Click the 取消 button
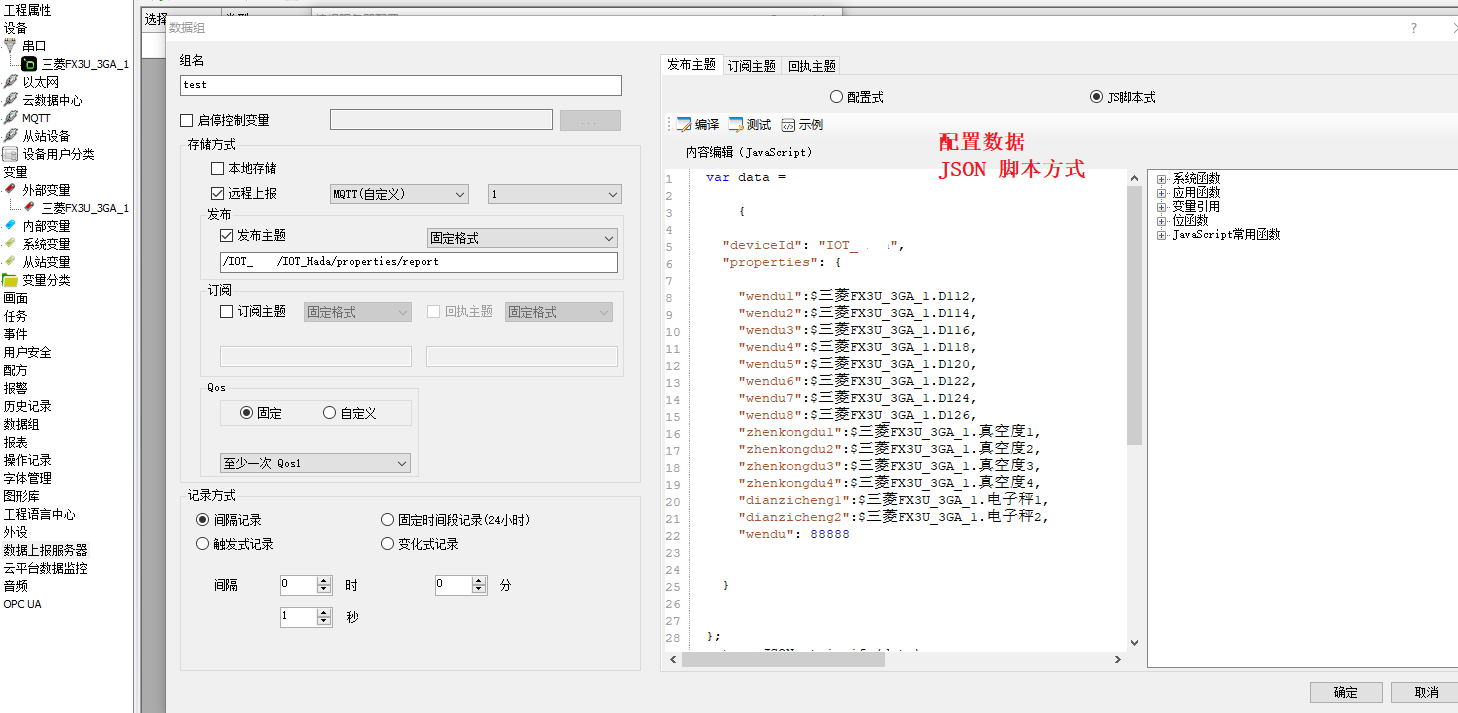 [x=1426, y=692]
